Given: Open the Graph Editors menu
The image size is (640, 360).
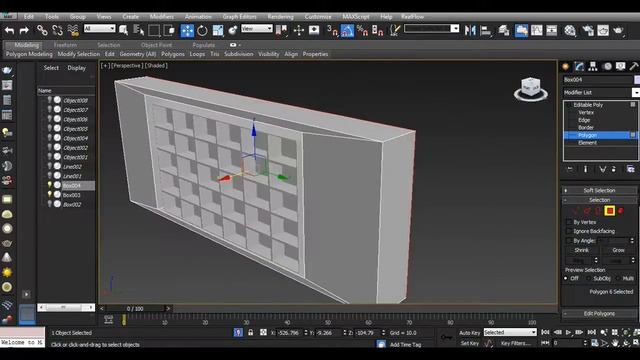Looking at the screenshot, I should point(240,17).
